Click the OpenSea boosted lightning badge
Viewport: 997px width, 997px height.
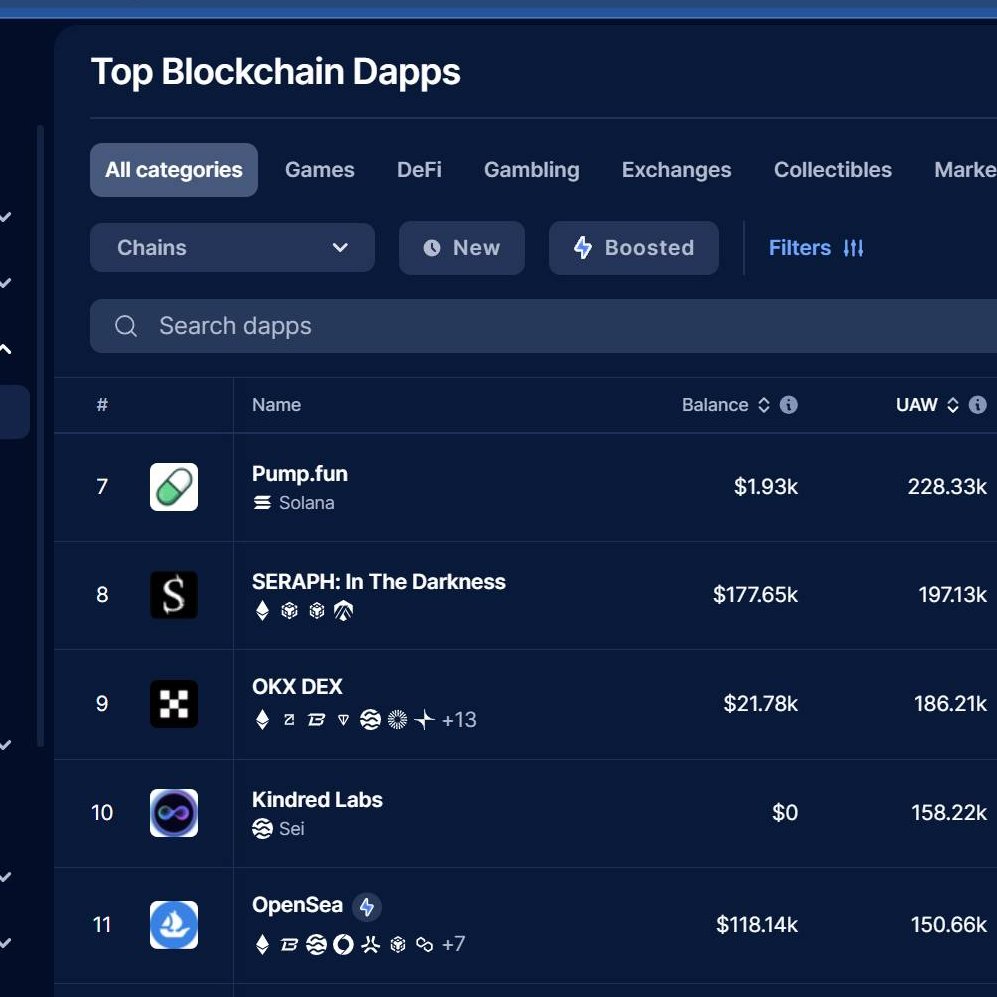click(x=367, y=907)
